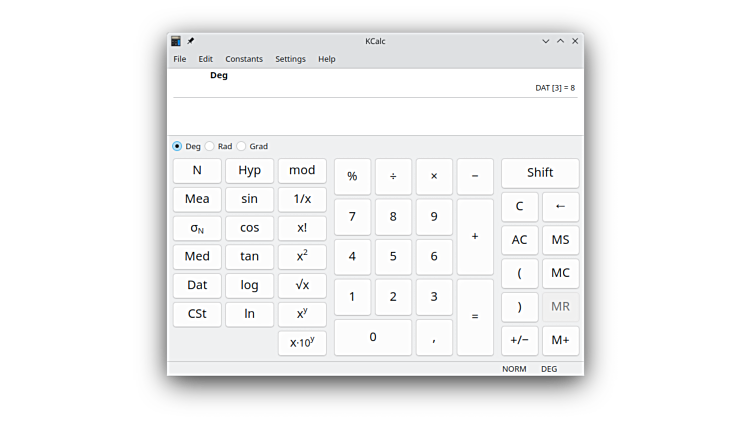The width and height of the screenshot is (752, 423).
Task: Open the Help menu
Action: tap(327, 59)
